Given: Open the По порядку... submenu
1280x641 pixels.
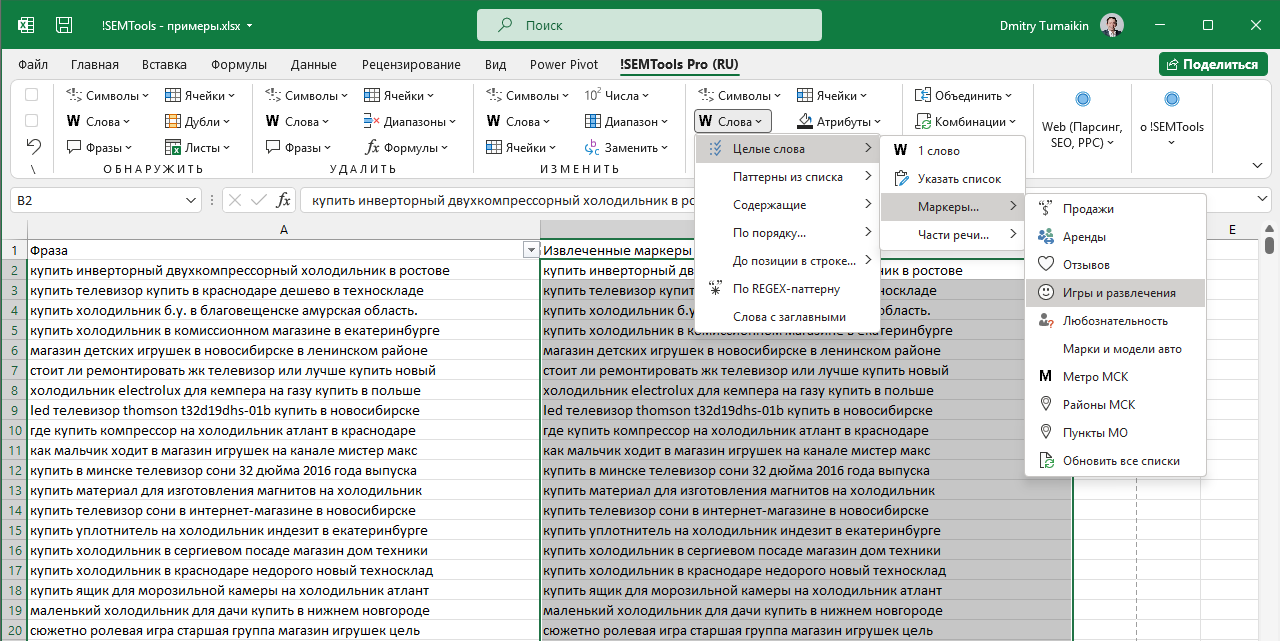Looking at the screenshot, I should [787, 233].
